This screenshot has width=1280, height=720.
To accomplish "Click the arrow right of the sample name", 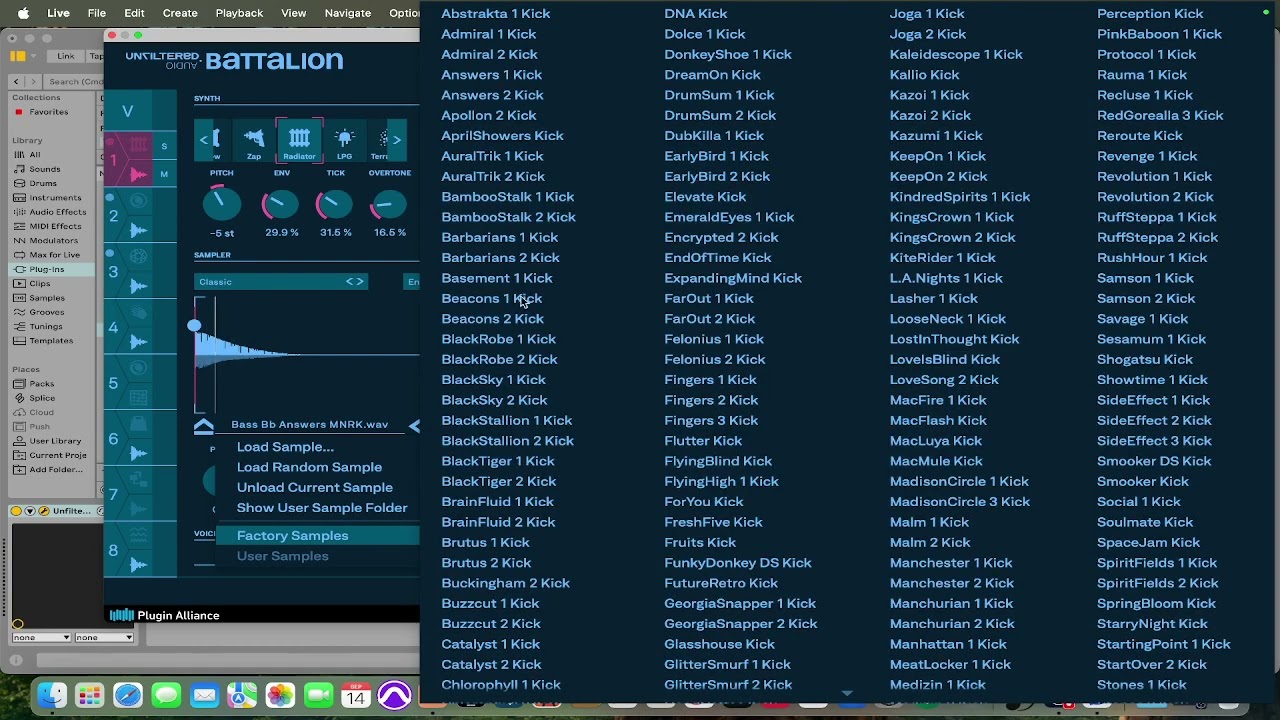I will (414, 426).
